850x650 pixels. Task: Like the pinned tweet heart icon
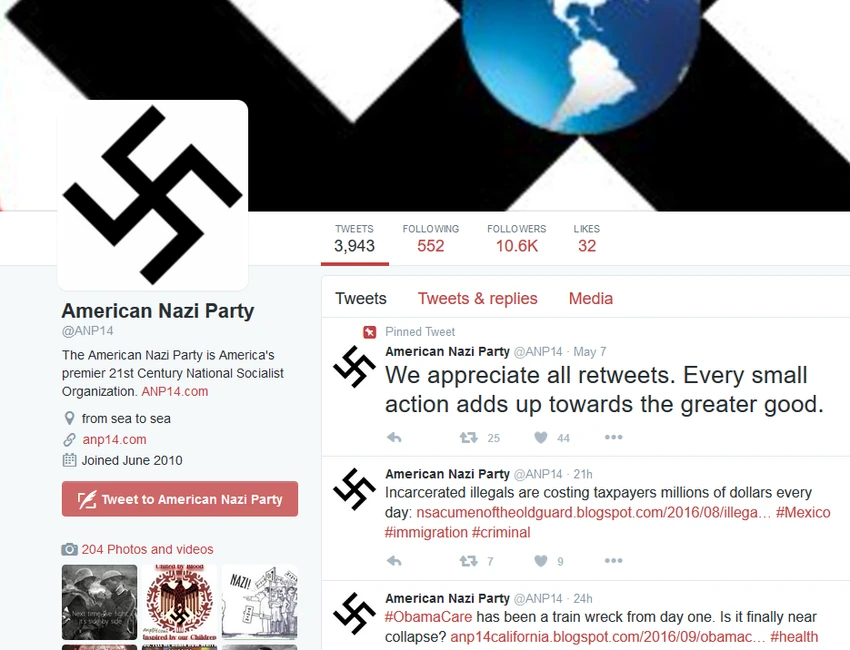coord(540,437)
